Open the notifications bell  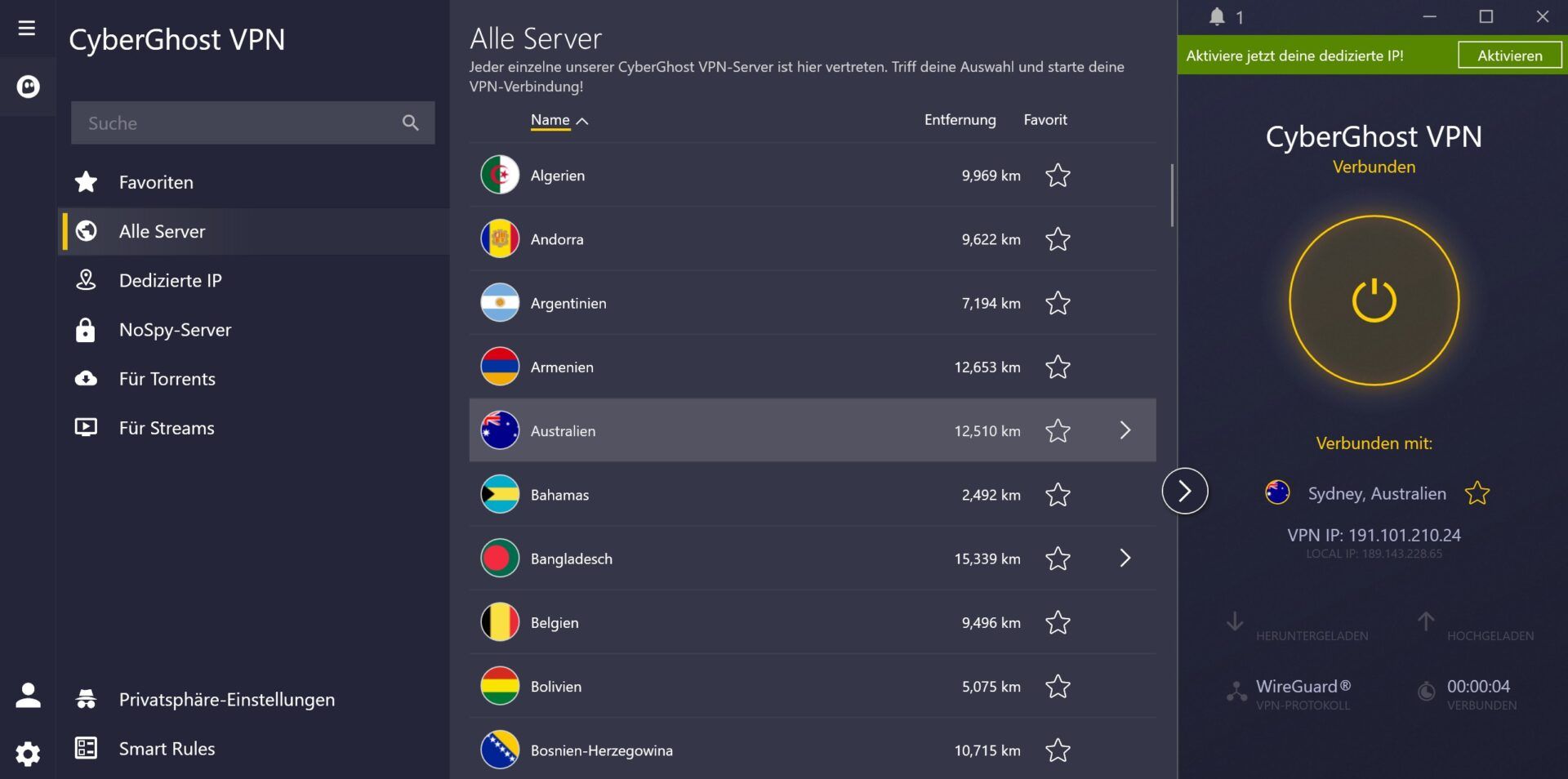click(x=1217, y=17)
